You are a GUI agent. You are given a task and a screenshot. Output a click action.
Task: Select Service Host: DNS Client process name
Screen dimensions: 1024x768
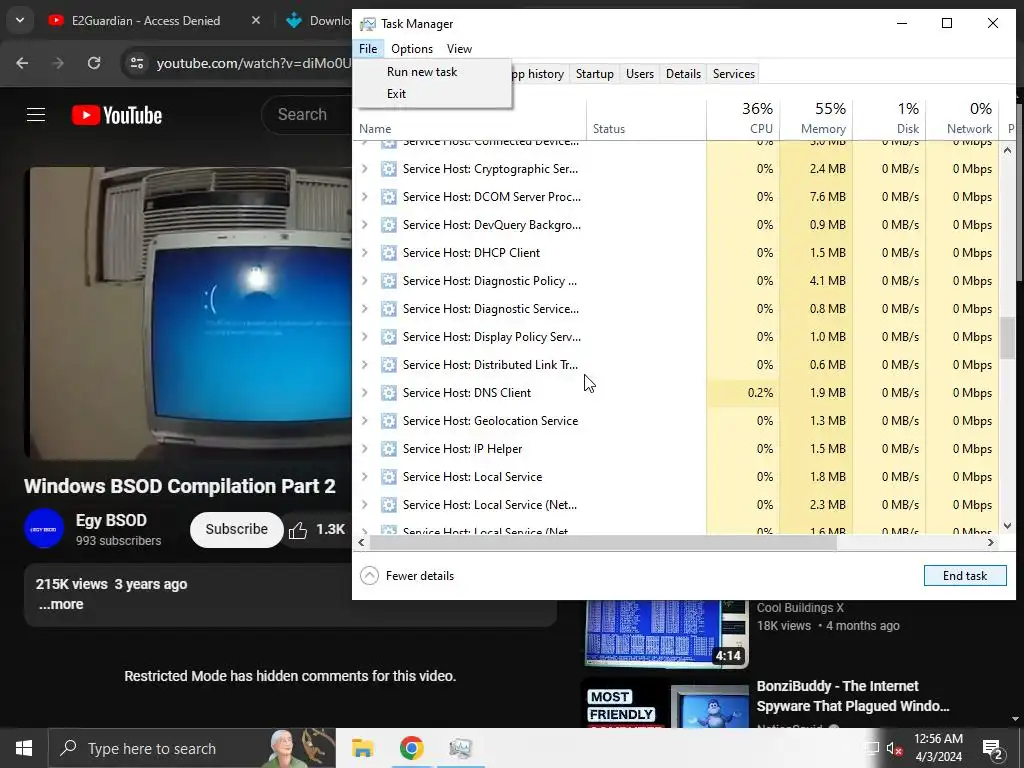pyautogui.click(x=466, y=393)
